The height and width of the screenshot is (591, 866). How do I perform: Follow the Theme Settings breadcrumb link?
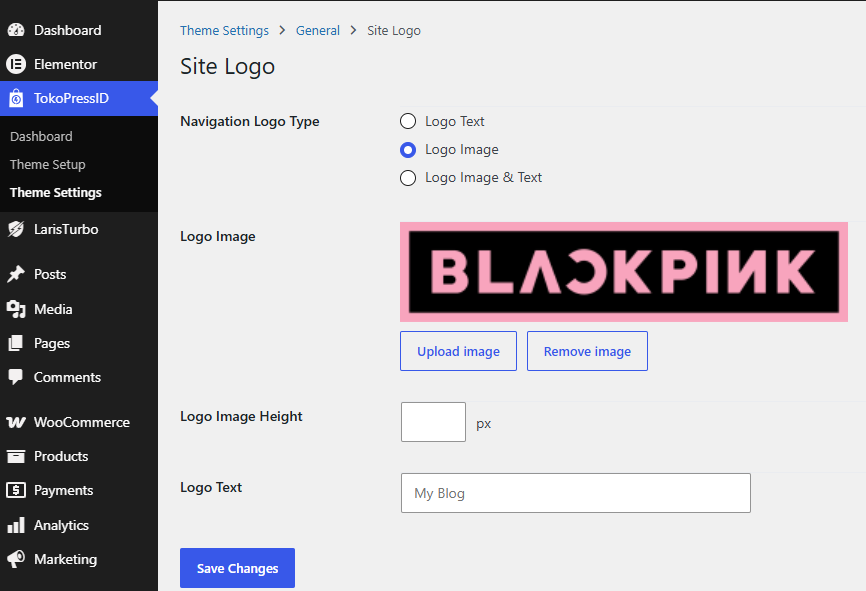[224, 30]
